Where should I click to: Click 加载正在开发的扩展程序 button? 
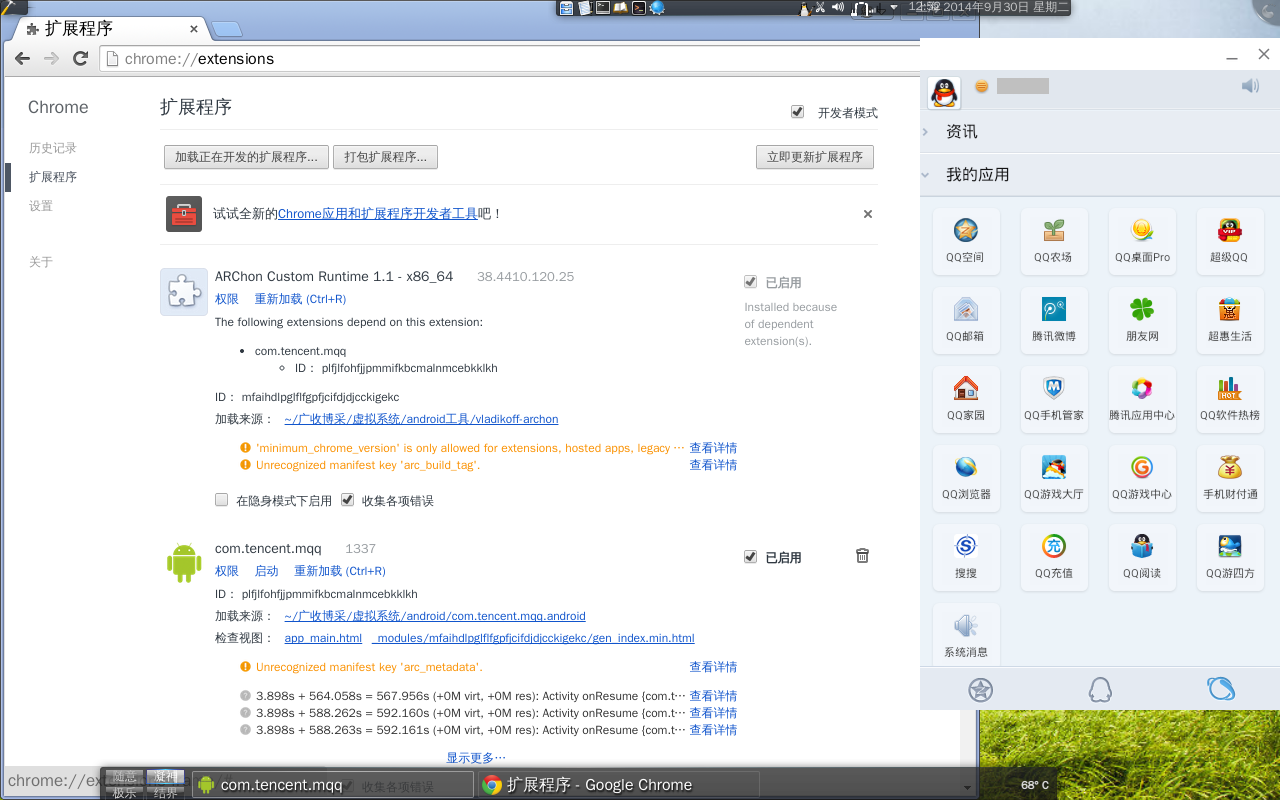pyautogui.click(x=246, y=157)
